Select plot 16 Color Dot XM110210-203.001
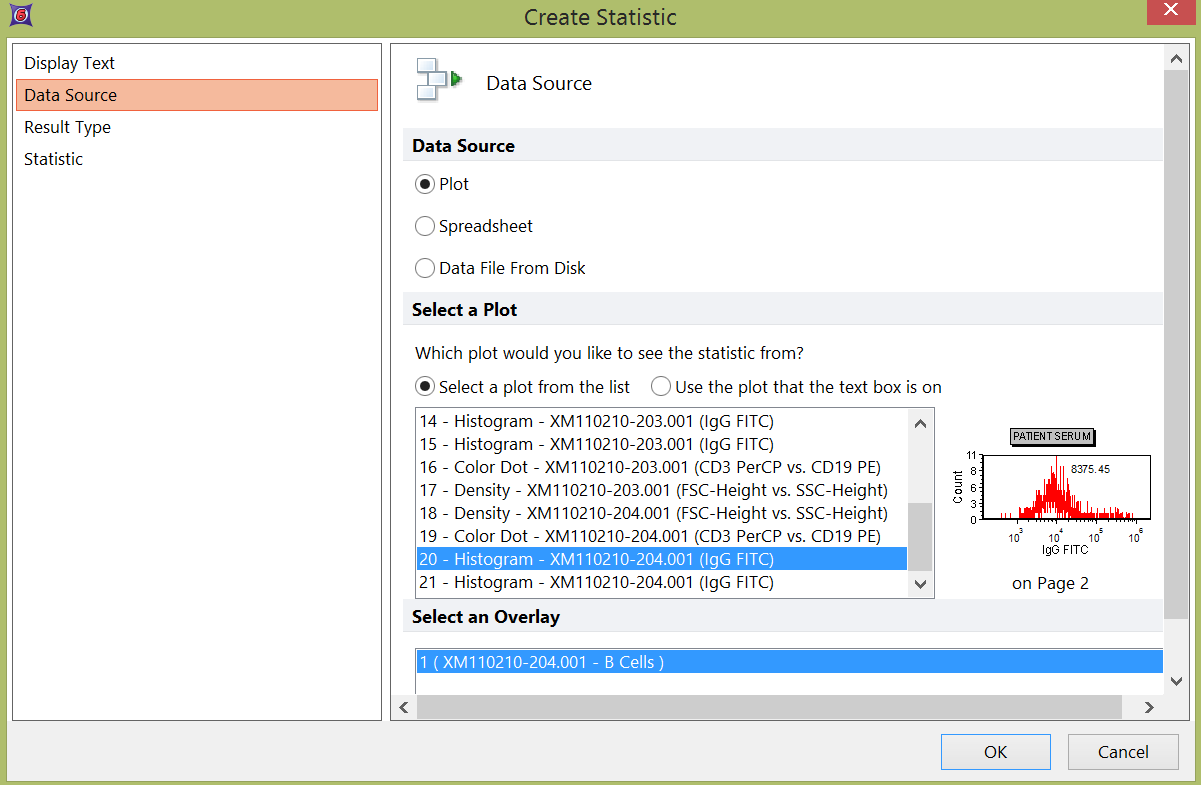 coord(650,467)
